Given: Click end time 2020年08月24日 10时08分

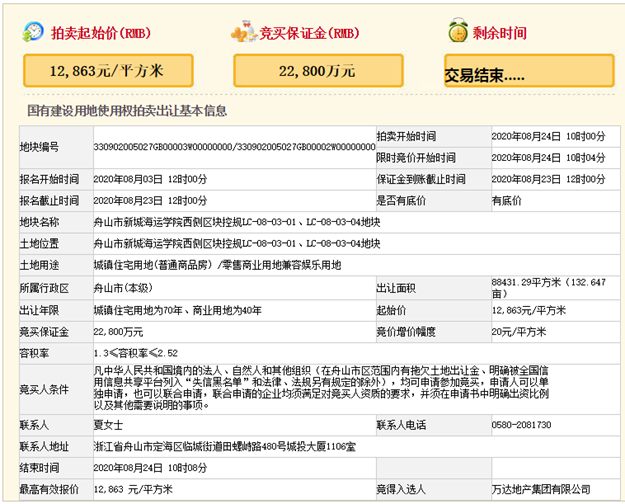Looking at the screenshot, I should coord(150,468).
